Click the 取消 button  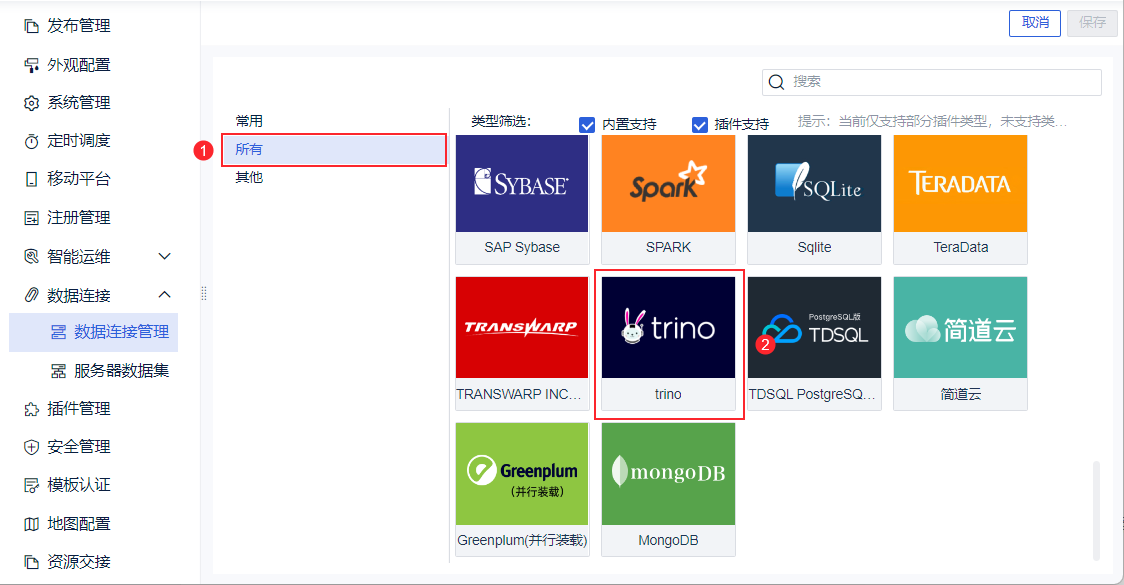pyautogui.click(x=1034, y=23)
